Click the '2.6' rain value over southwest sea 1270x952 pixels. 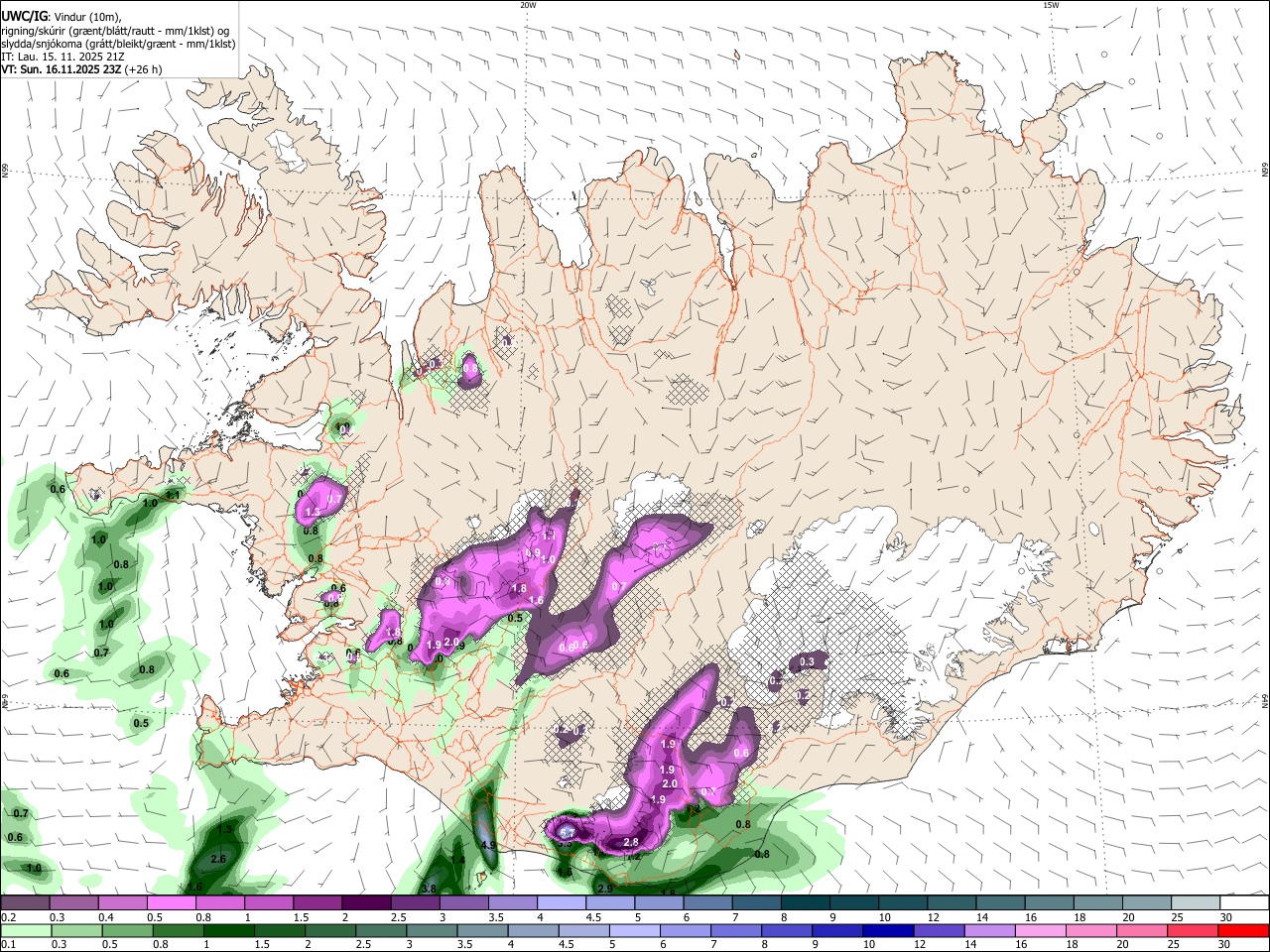[x=219, y=859]
